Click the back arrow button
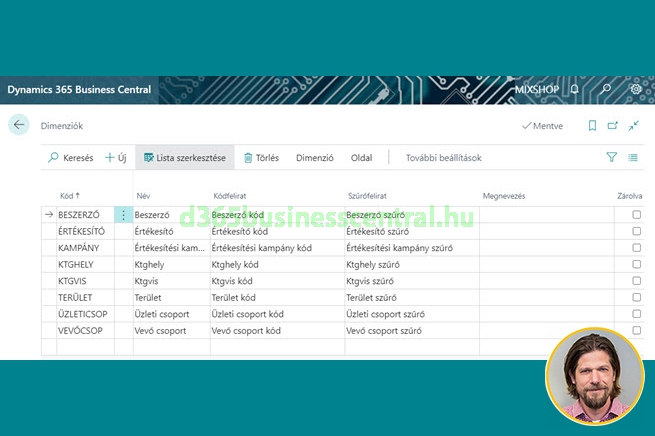 pos(18,125)
